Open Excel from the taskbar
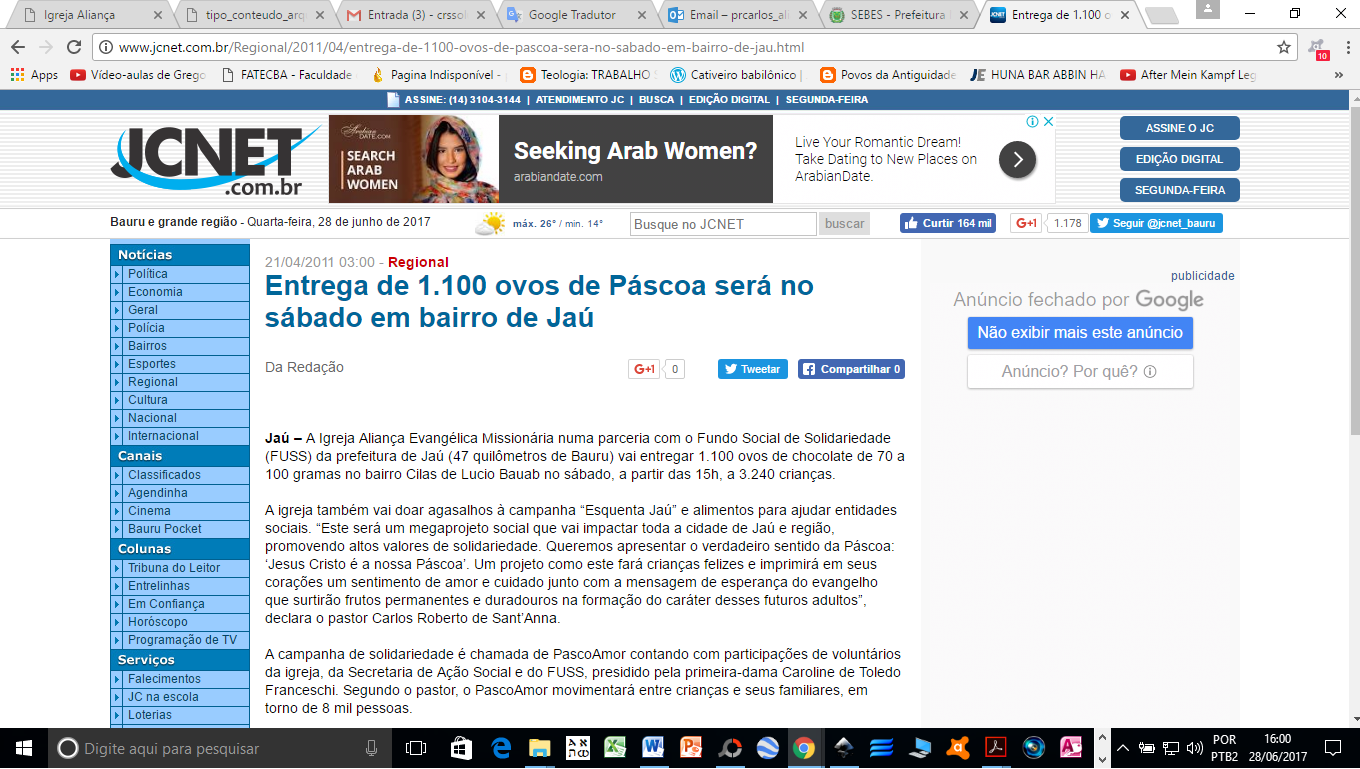1360x769 pixels. coord(615,748)
